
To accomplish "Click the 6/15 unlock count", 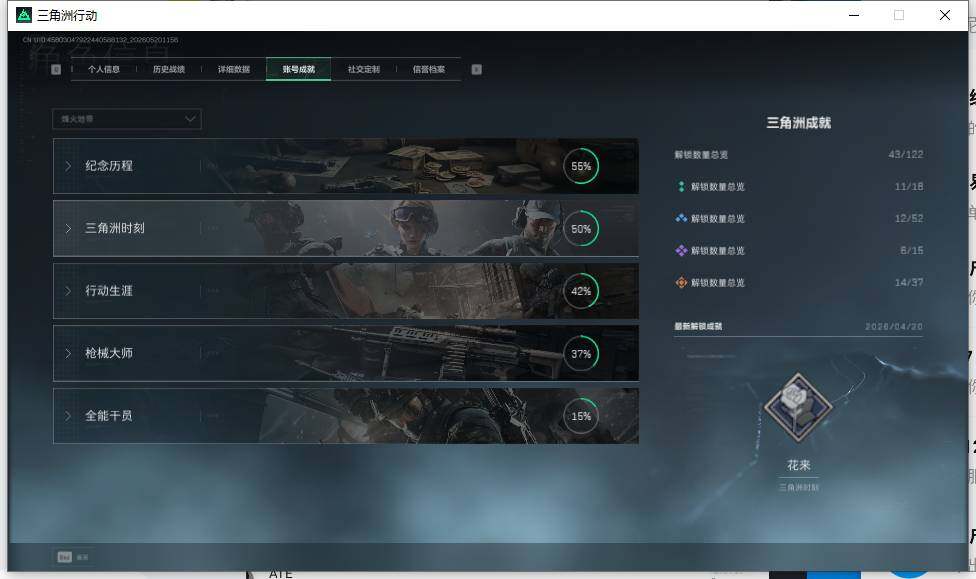I will 911,250.
